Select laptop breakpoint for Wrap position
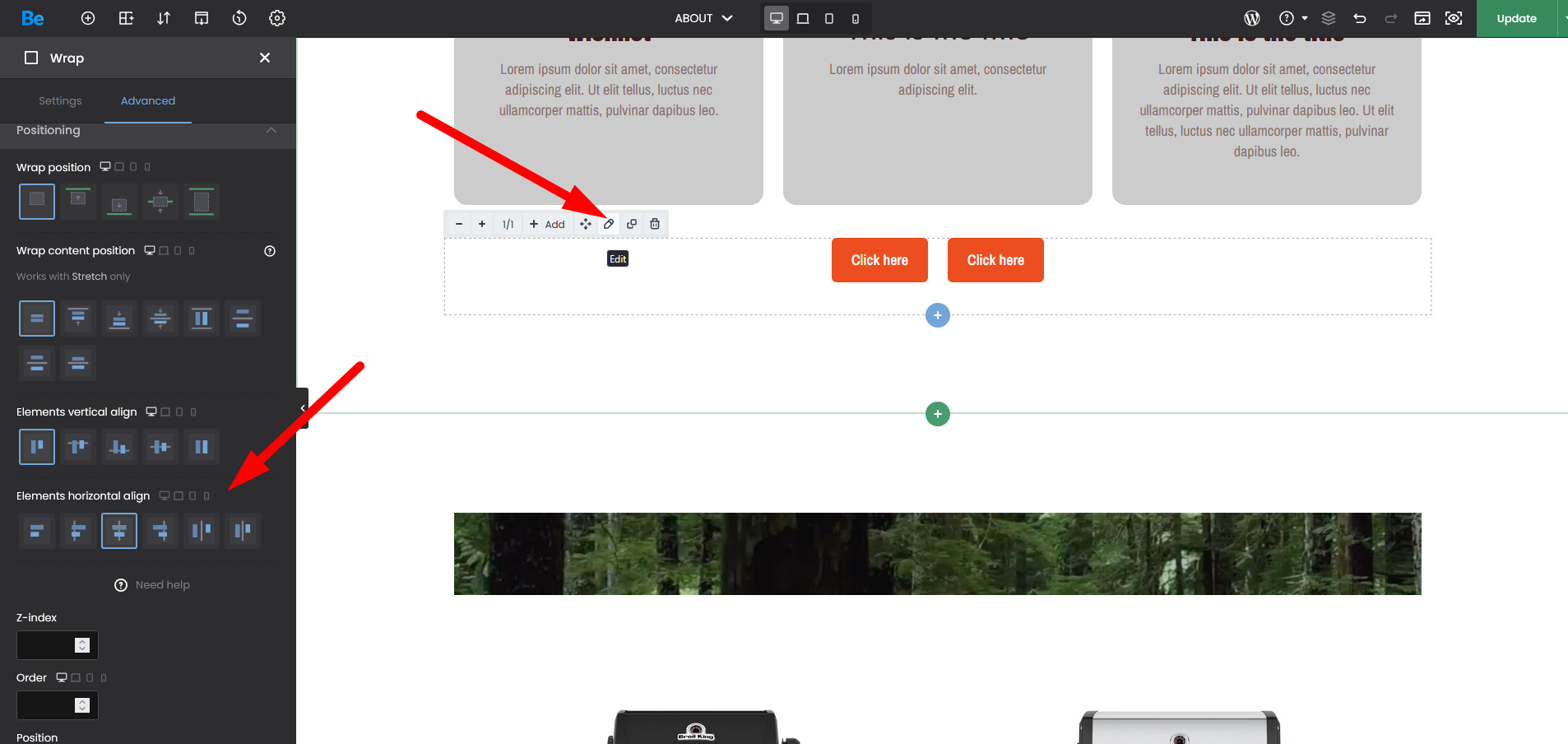This screenshot has height=744, width=1568. click(119, 167)
